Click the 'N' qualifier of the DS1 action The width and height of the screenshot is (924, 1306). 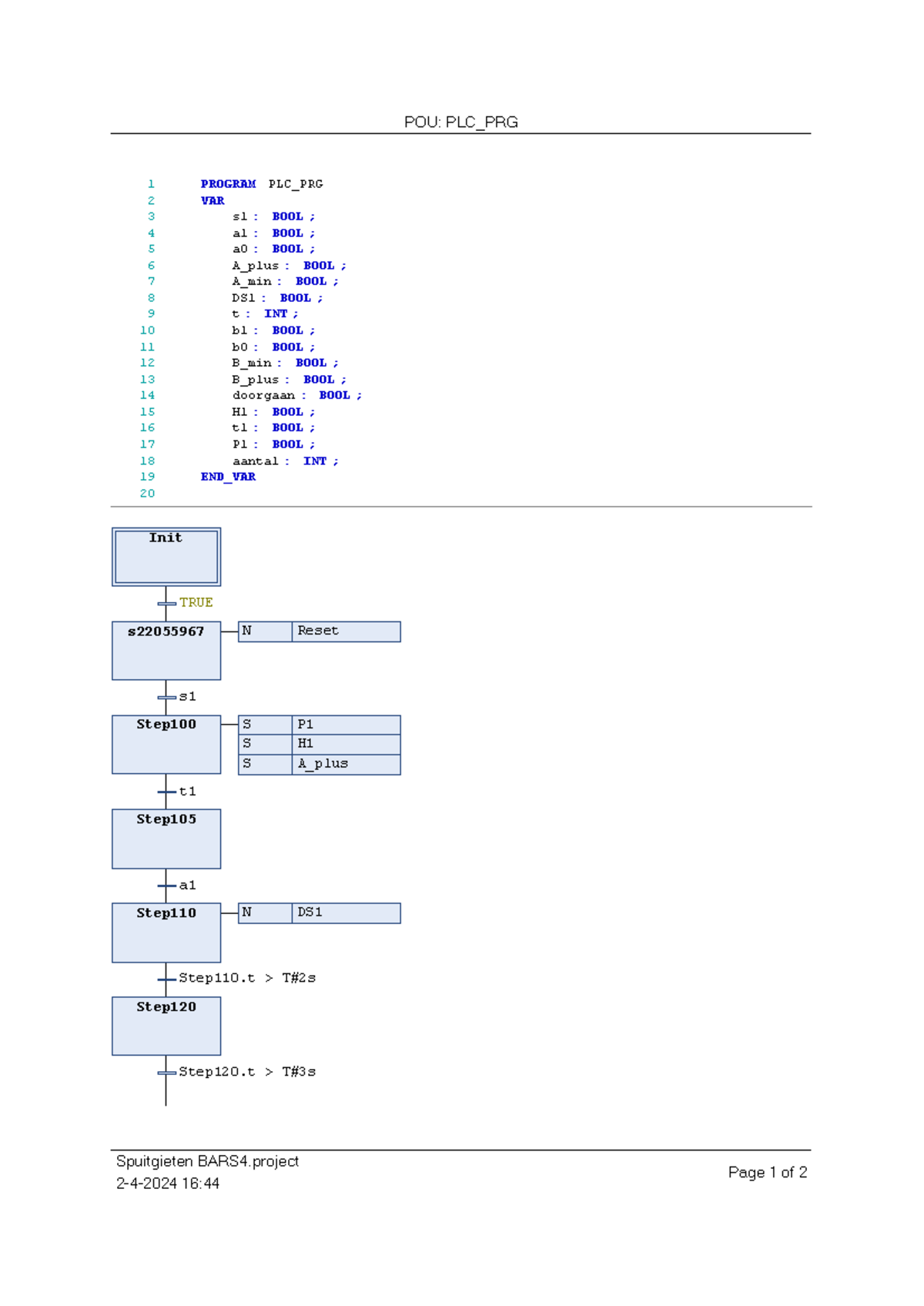[x=265, y=913]
